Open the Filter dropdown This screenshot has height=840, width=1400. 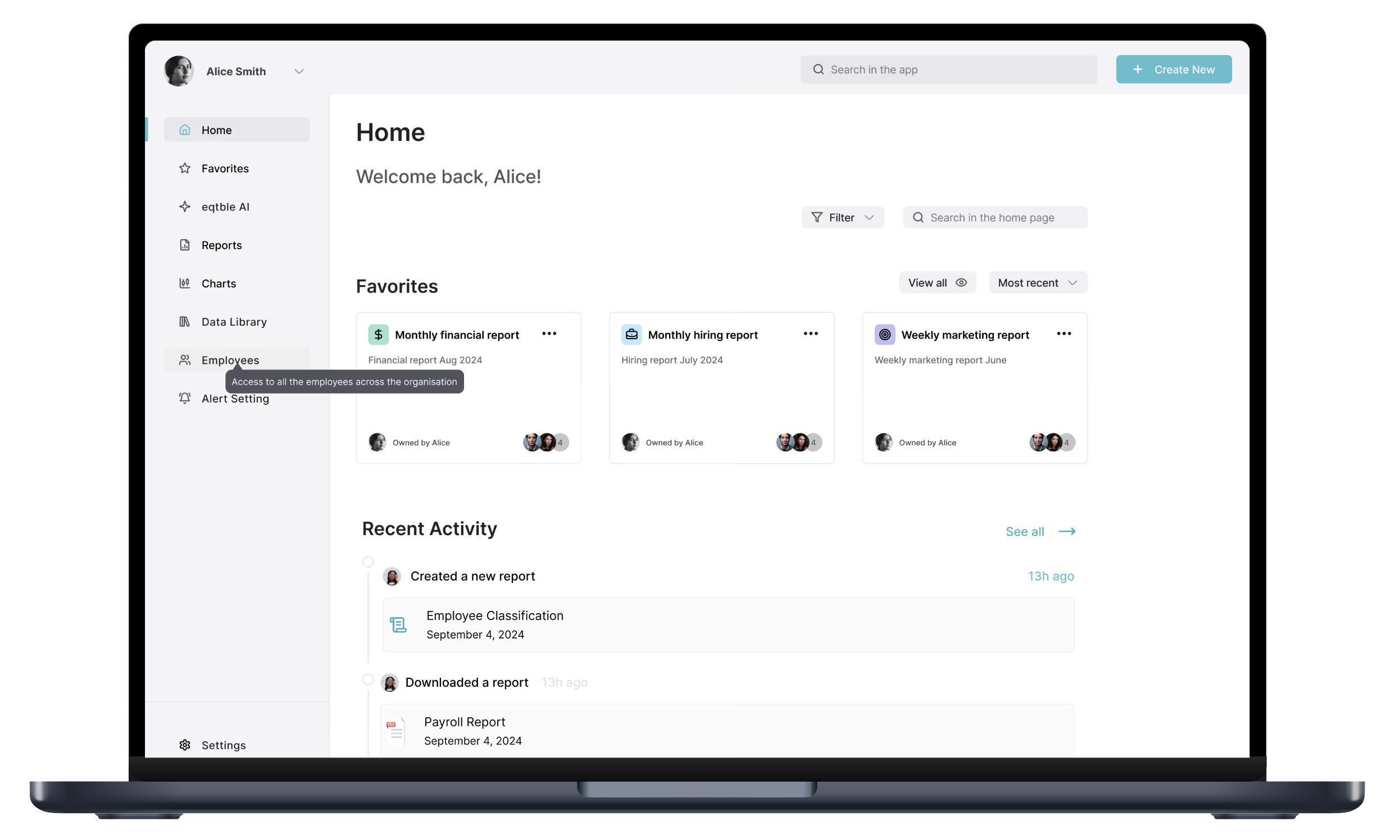pyautogui.click(x=842, y=217)
